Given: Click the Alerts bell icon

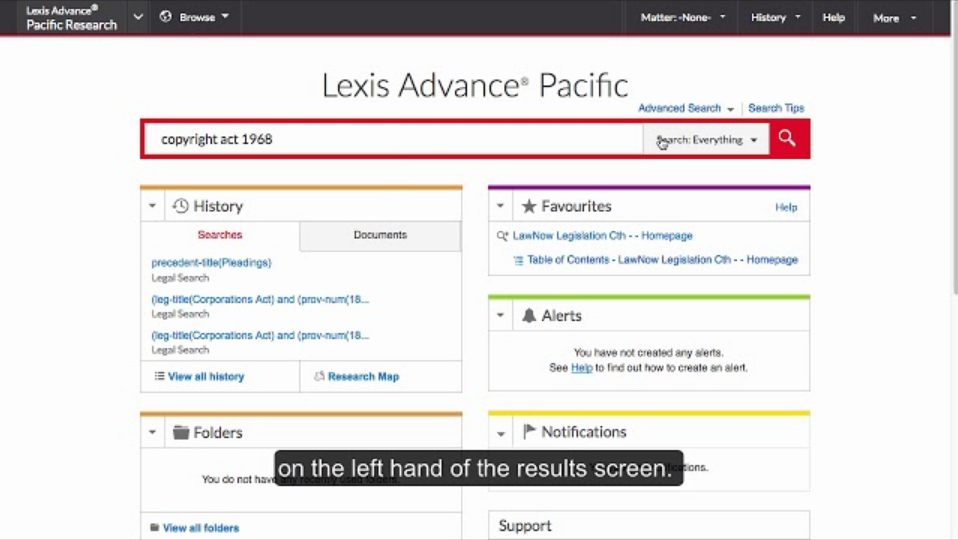Looking at the screenshot, I should point(528,315).
